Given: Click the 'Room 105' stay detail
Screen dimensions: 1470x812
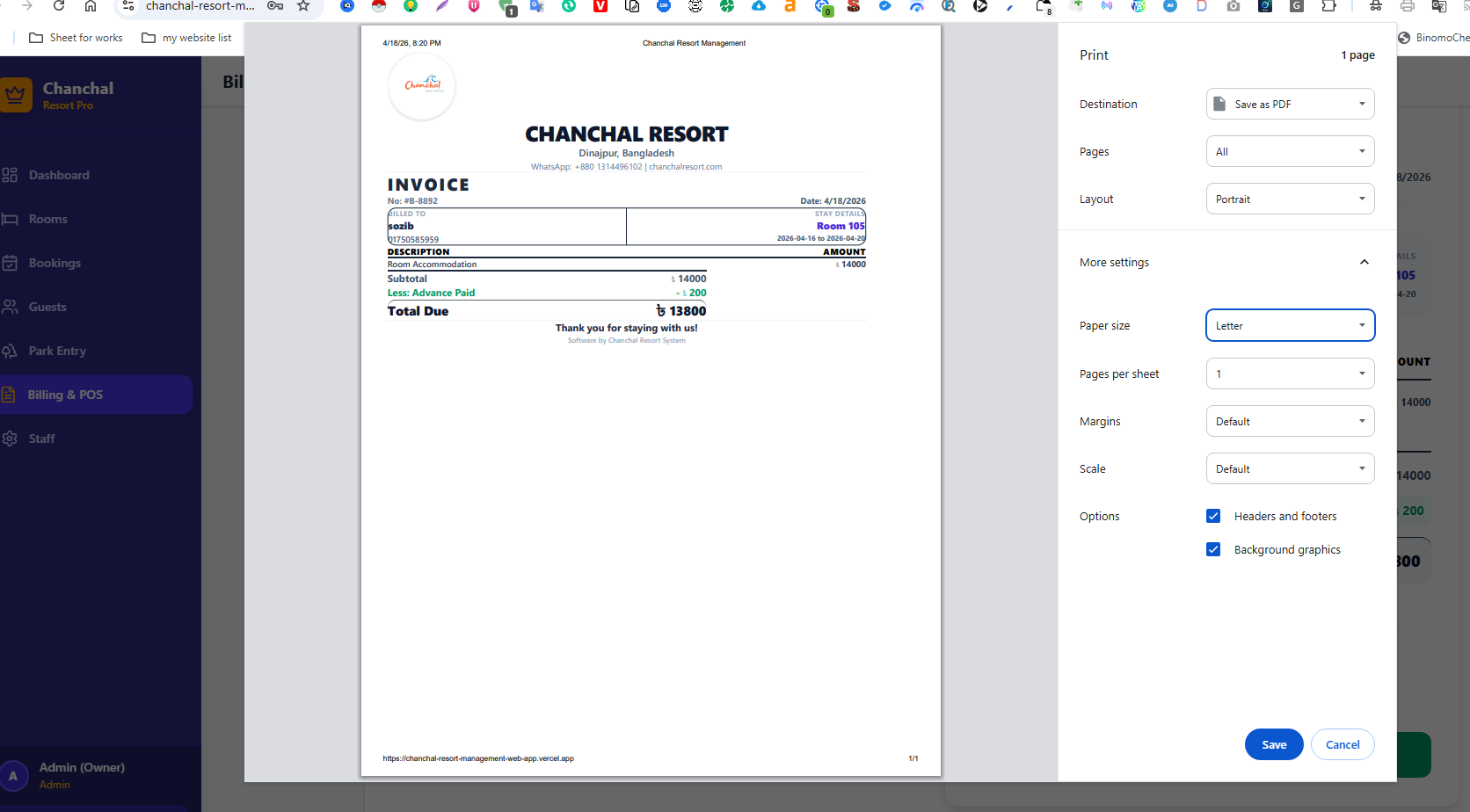Looking at the screenshot, I should pos(841,226).
